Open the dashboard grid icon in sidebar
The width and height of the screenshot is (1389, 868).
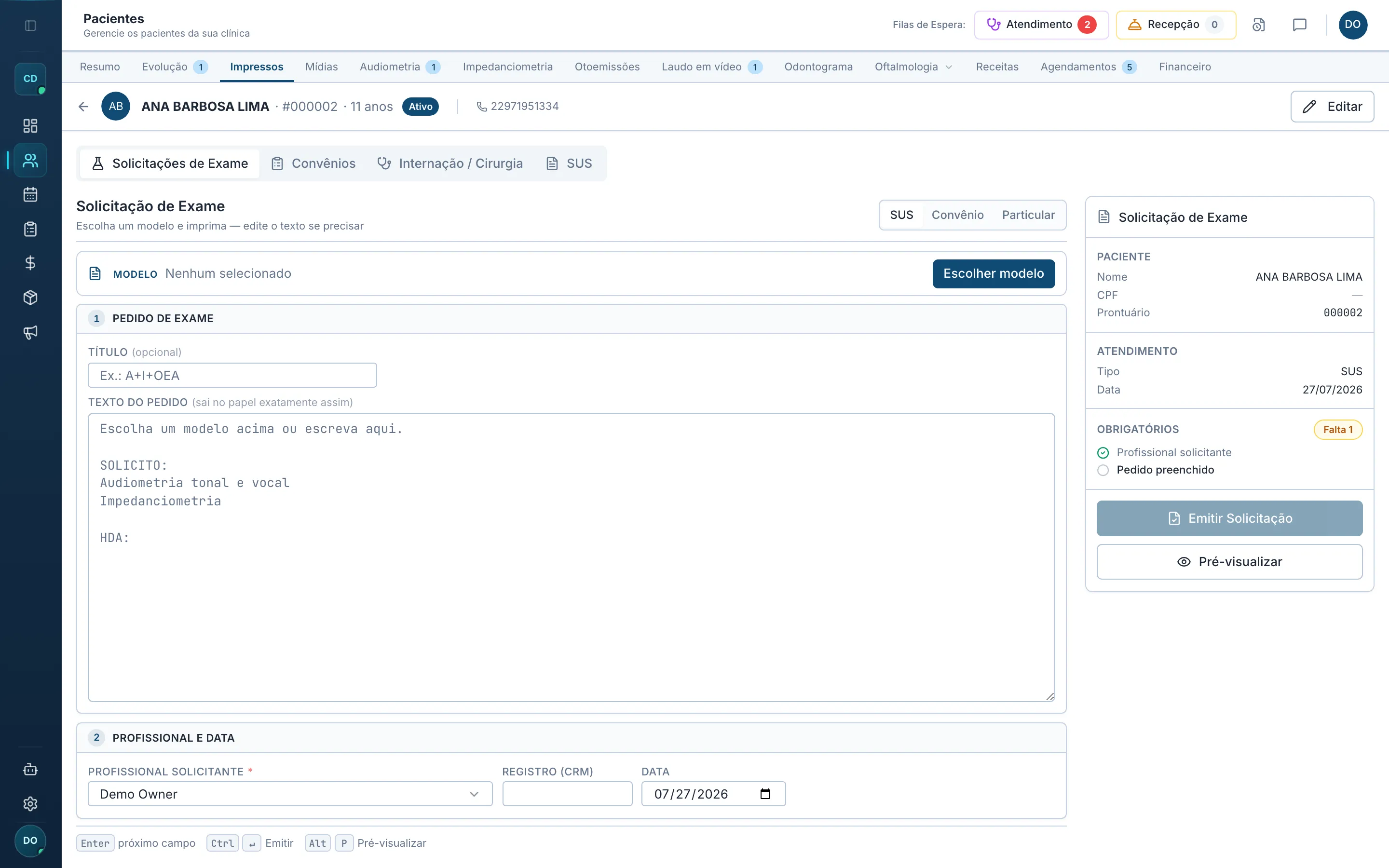click(x=30, y=126)
